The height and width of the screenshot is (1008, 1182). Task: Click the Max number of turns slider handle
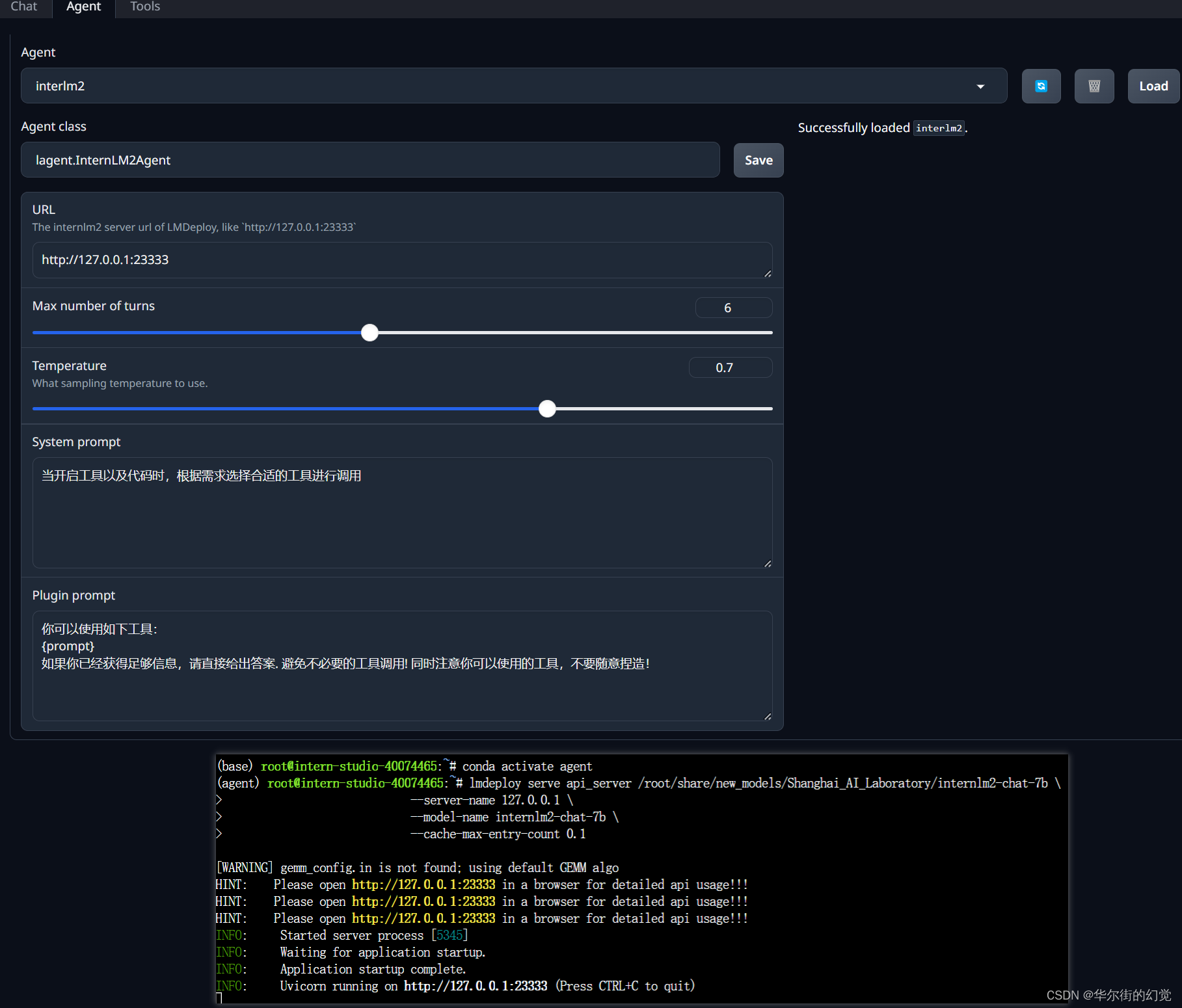(x=369, y=332)
